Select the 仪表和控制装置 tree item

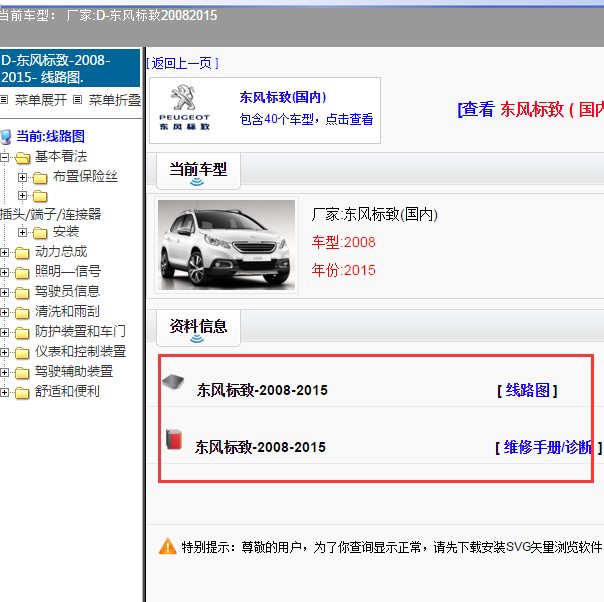click(81, 352)
